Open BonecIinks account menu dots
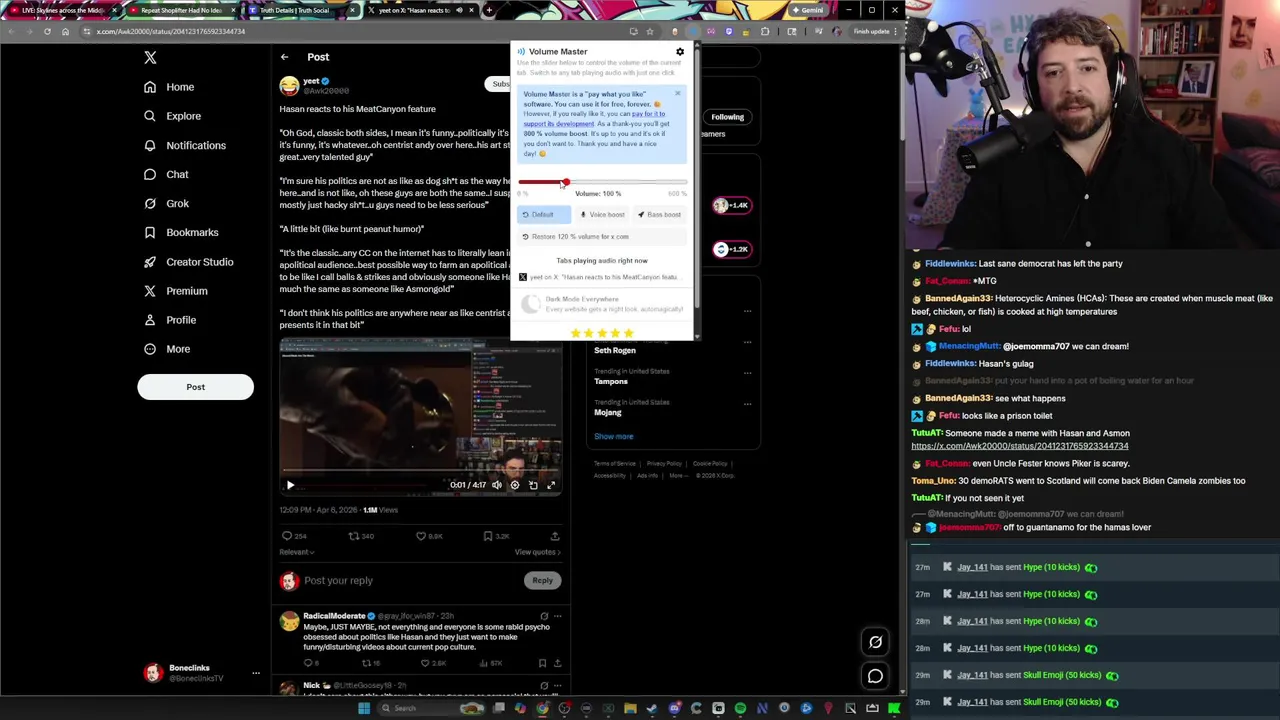Viewport: 1280px width, 720px height. point(256,673)
